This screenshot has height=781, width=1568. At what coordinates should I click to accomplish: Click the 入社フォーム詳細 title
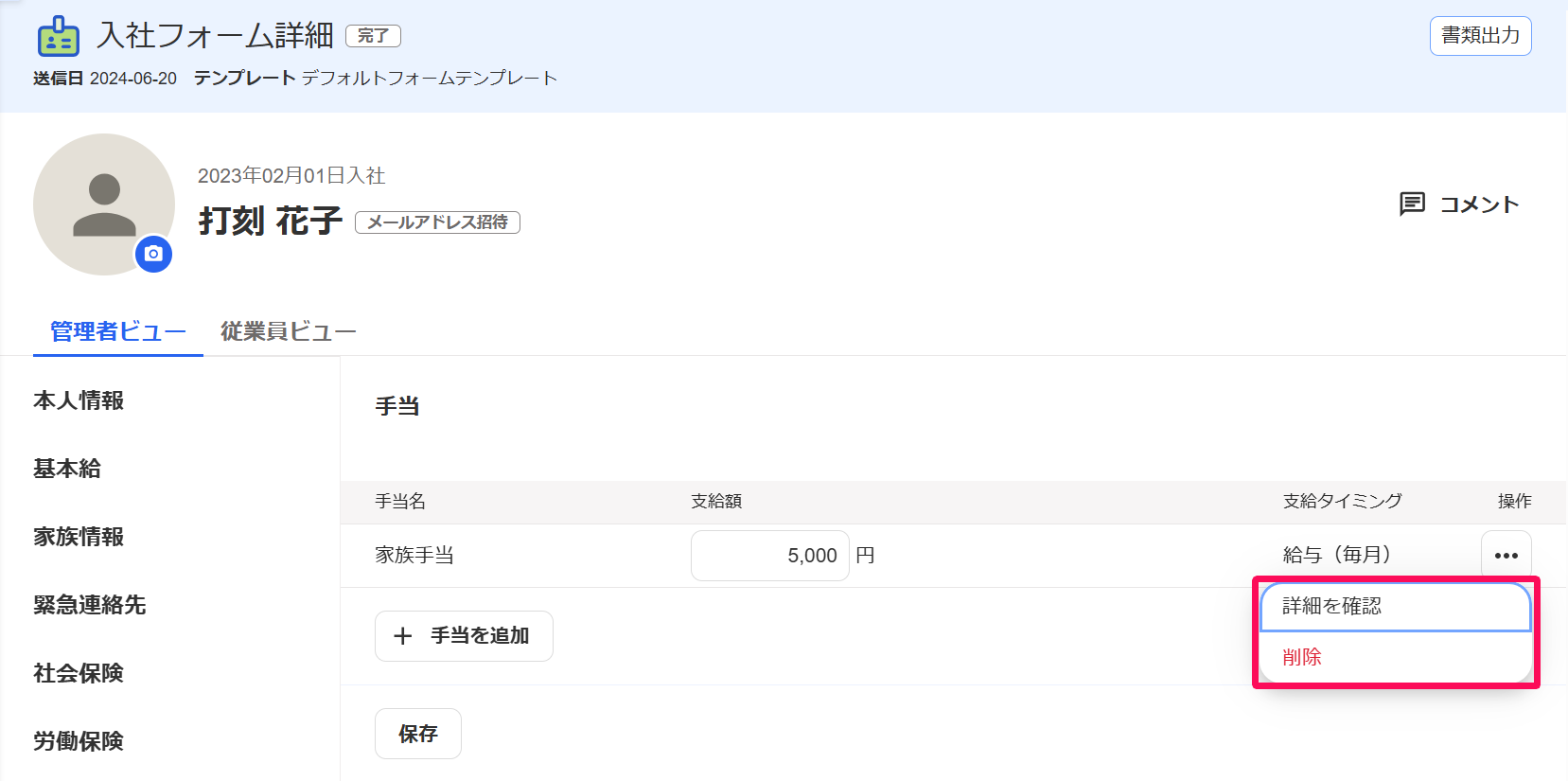tap(216, 36)
